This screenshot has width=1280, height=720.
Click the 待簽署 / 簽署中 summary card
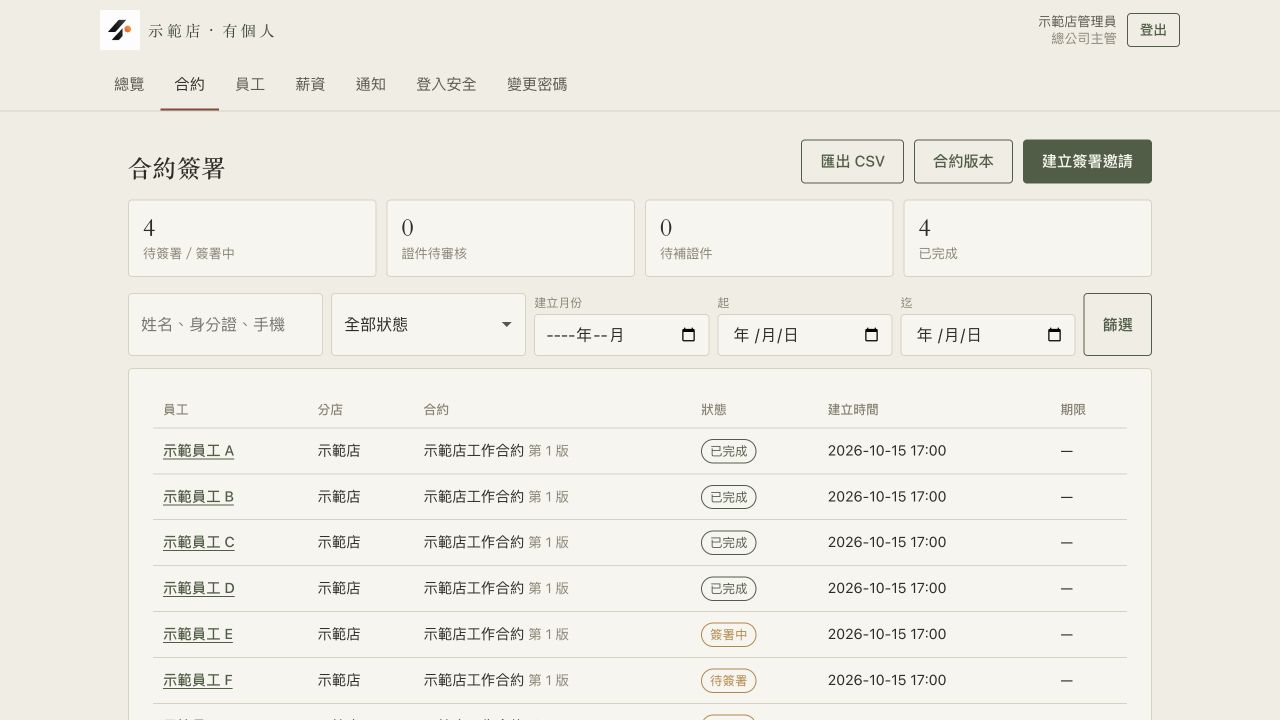click(252, 238)
